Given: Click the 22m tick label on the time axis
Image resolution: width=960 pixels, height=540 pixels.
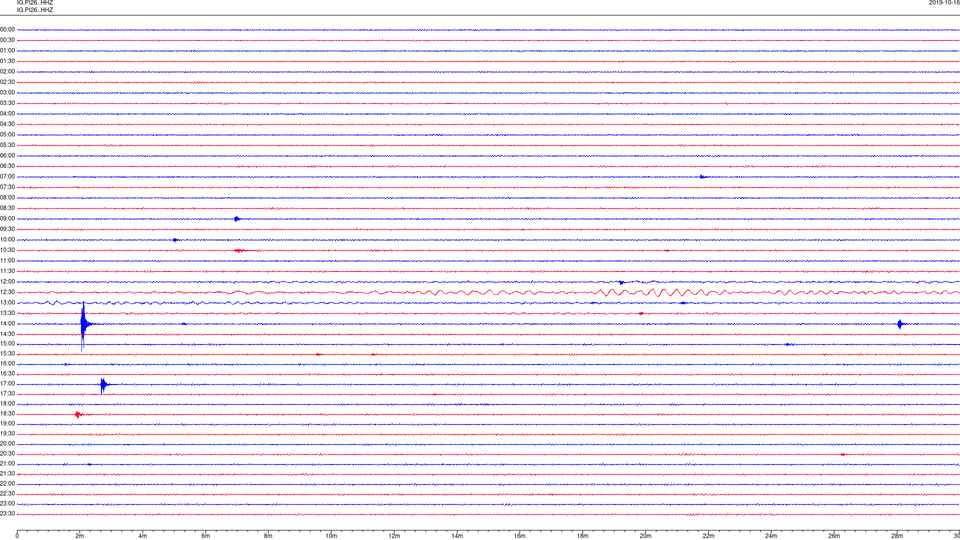Looking at the screenshot, I should point(709,536).
